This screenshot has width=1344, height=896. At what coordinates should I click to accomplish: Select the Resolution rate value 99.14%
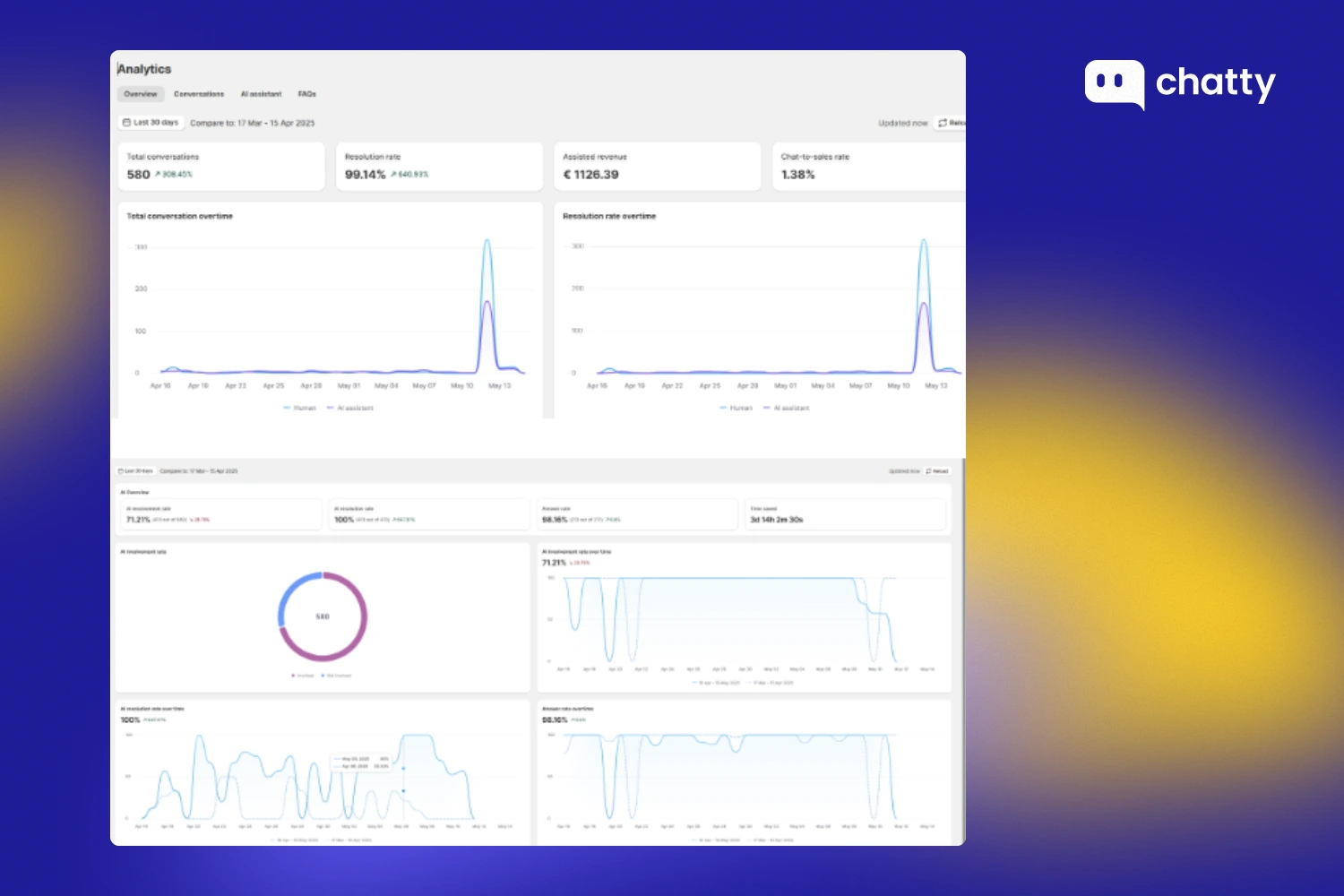pyautogui.click(x=366, y=175)
